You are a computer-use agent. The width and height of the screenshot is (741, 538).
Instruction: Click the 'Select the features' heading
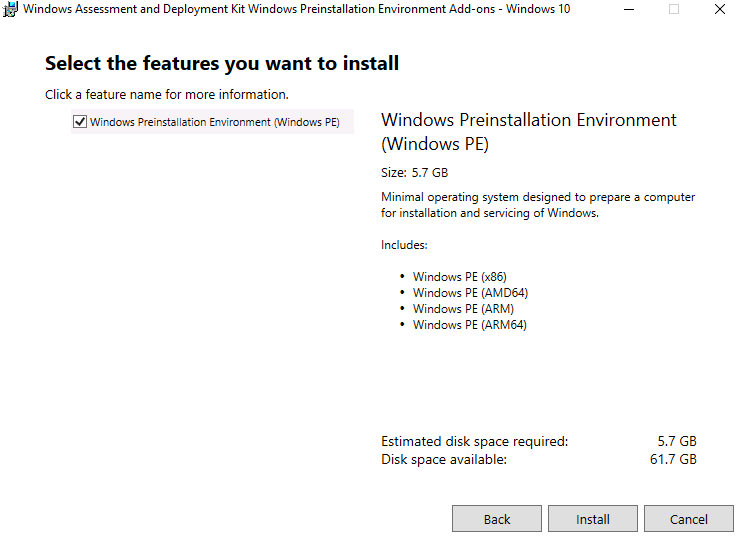[x=222, y=64]
